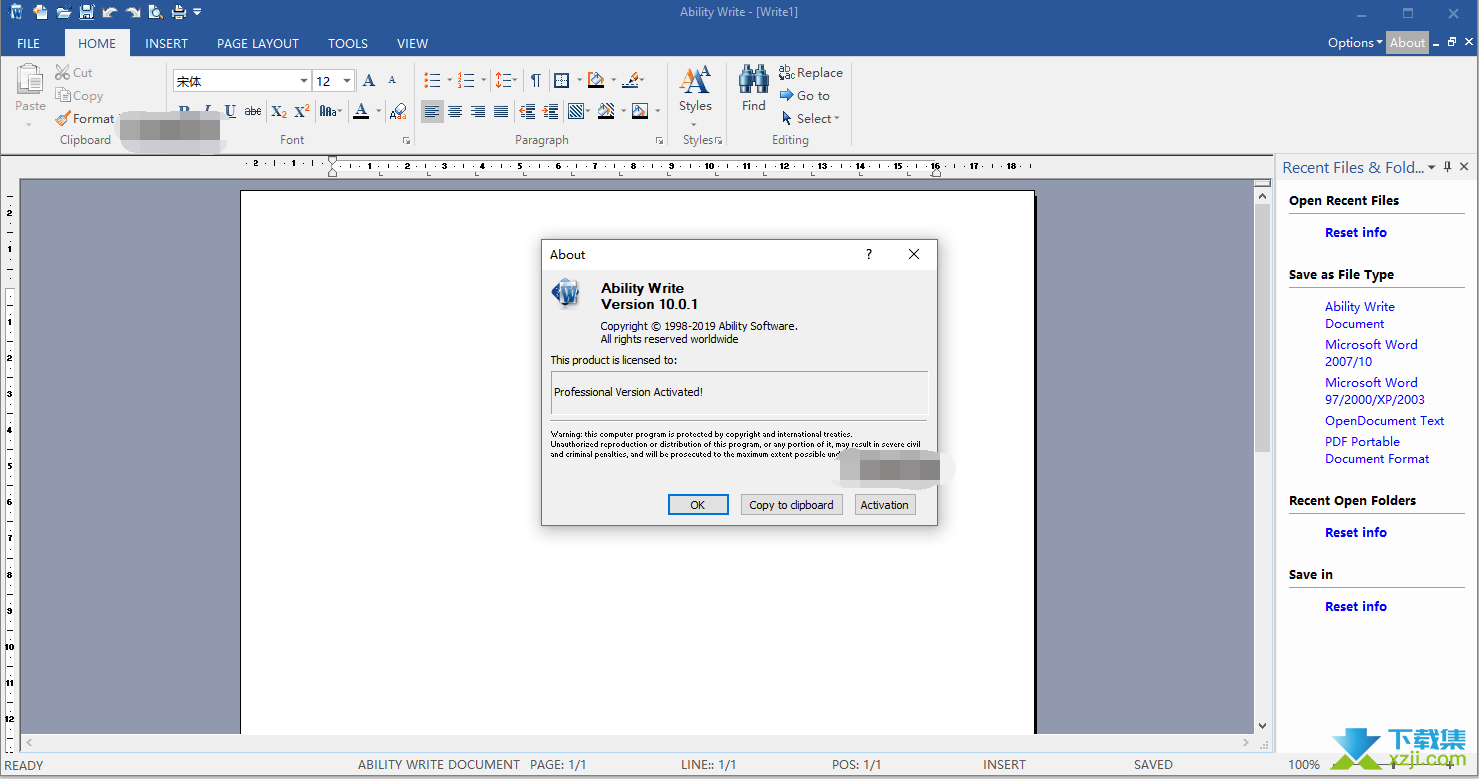This screenshot has width=1479, height=779.
Task: Open the Paragraph dialog launcher
Action: (659, 141)
